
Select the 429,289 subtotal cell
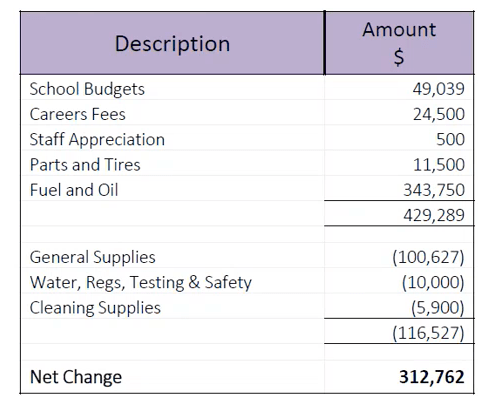tap(399, 215)
